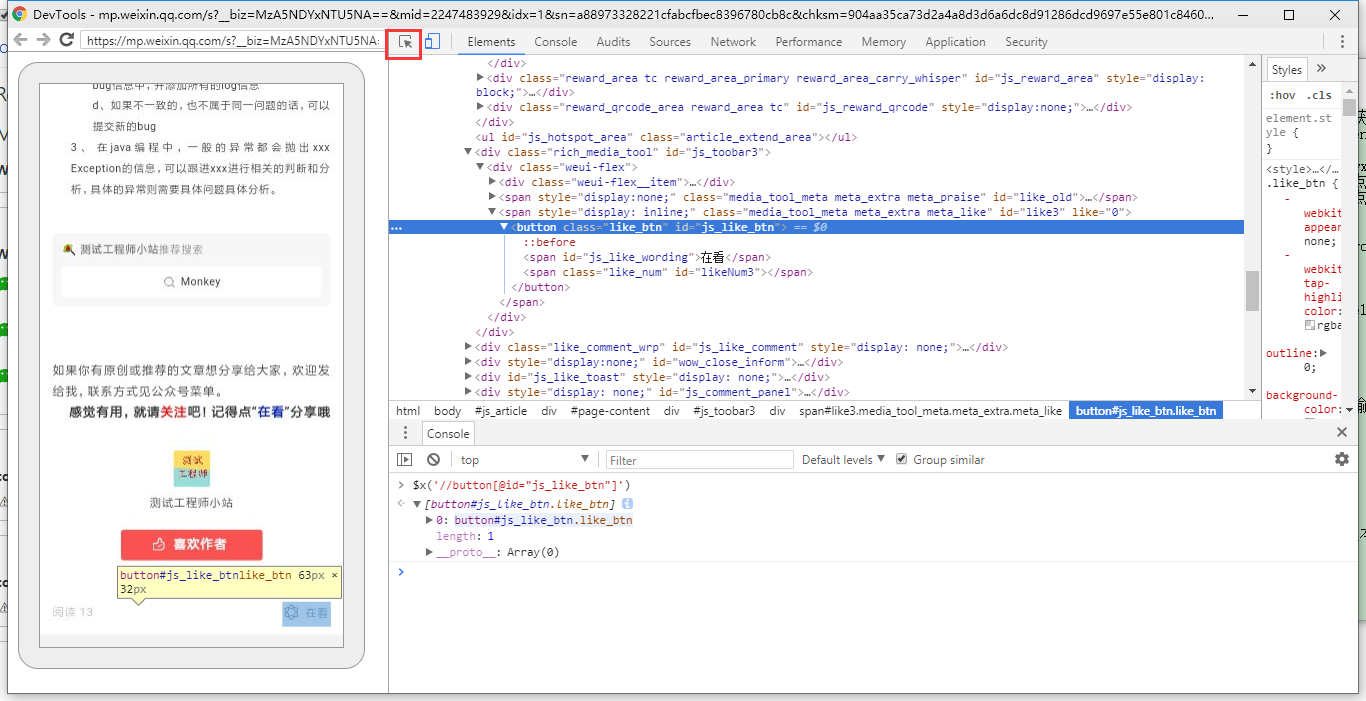Collapse the selected js_like_btn button node
1366x701 pixels.
click(x=505, y=228)
